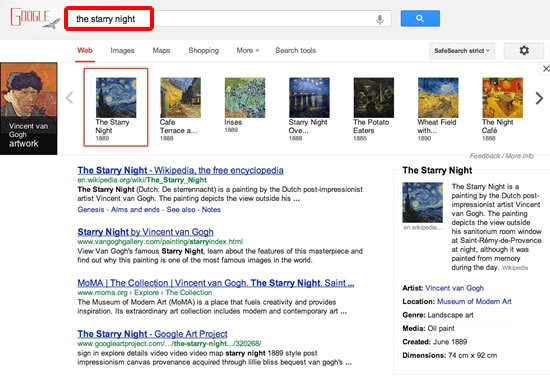The width and height of the screenshot is (550, 376).
Task: Click the Artist Vincent van Gogh link
Action: pos(455,288)
